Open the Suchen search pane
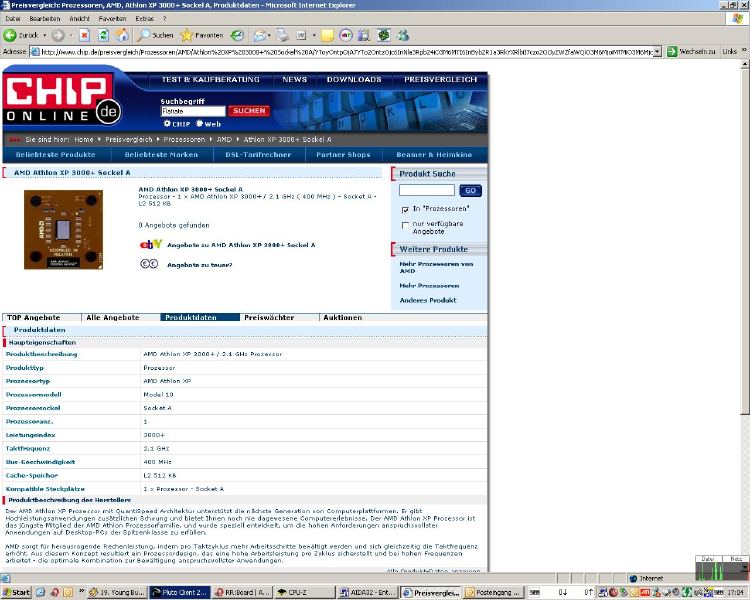750x600 pixels. pyautogui.click(x=155, y=35)
